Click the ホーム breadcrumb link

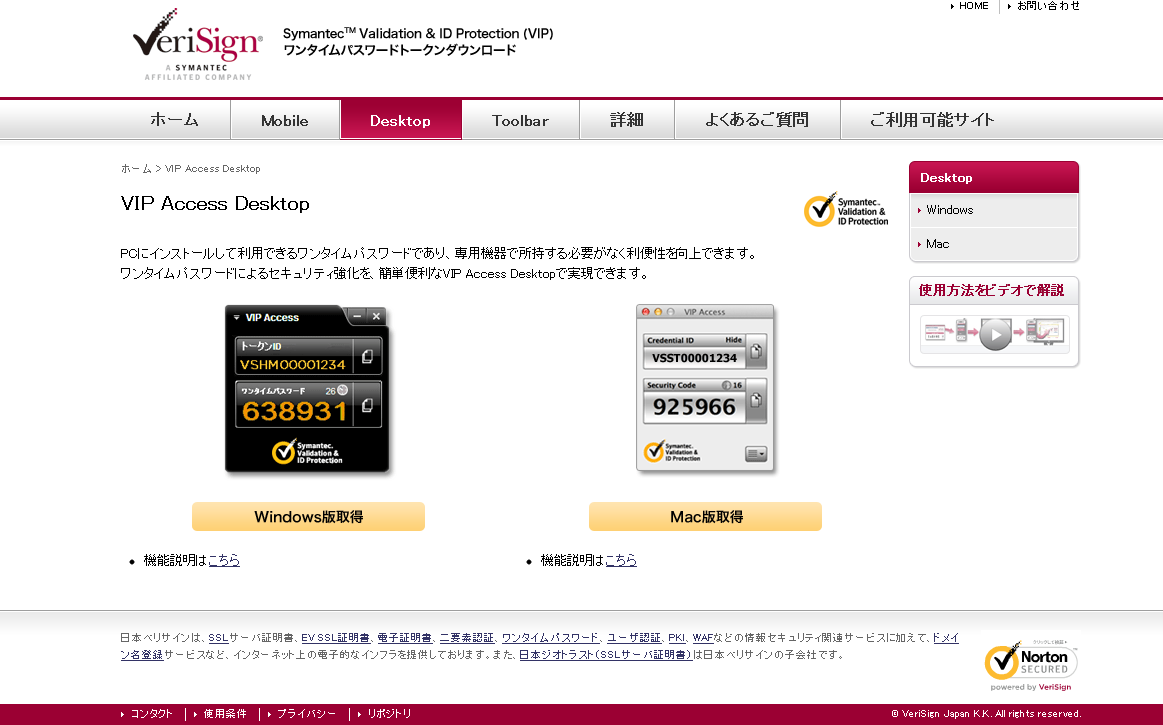pos(136,168)
